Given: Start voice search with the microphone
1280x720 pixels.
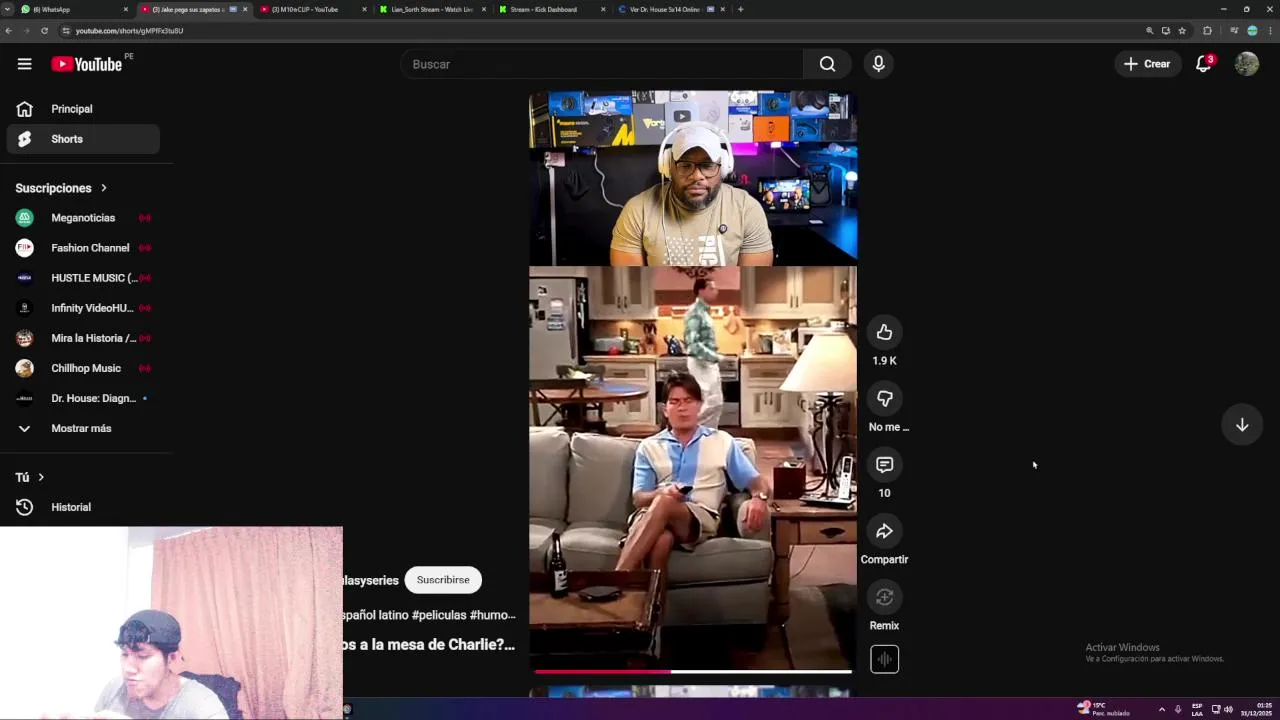Looking at the screenshot, I should tap(878, 64).
